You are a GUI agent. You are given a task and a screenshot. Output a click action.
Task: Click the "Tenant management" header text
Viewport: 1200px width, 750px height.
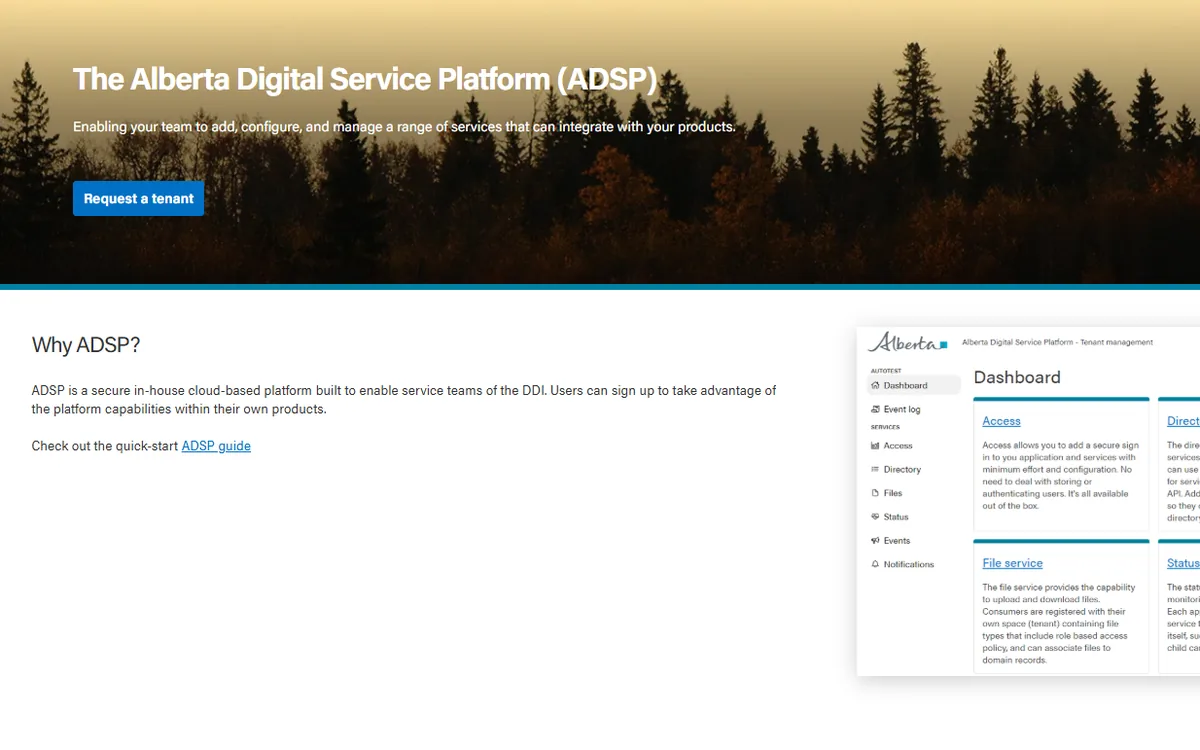1115,342
